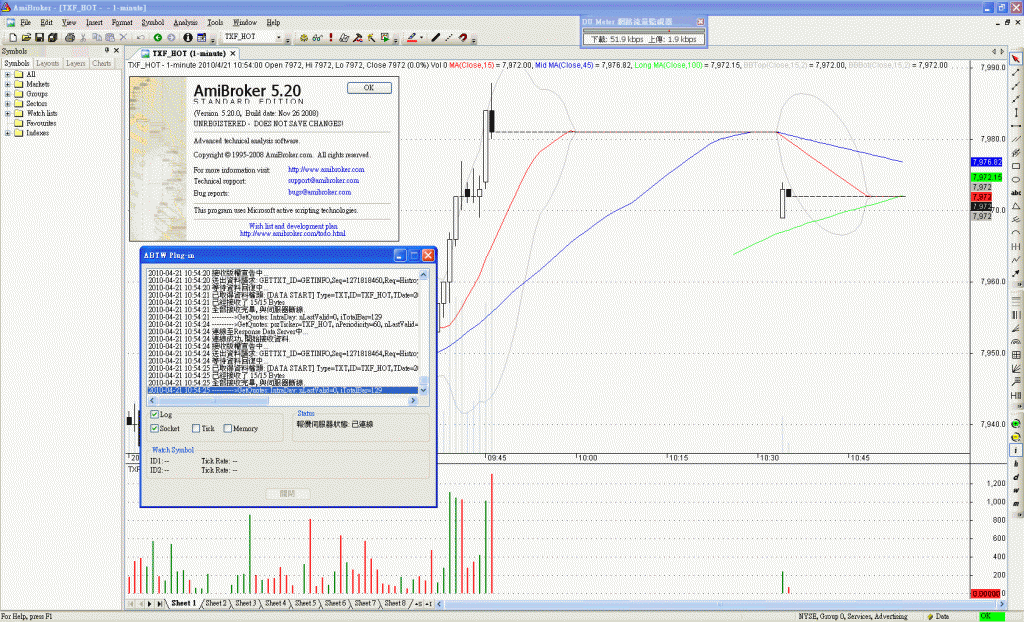1024x622 pixels.
Task: Open the Explore binoculars icon
Action: (x=317, y=38)
